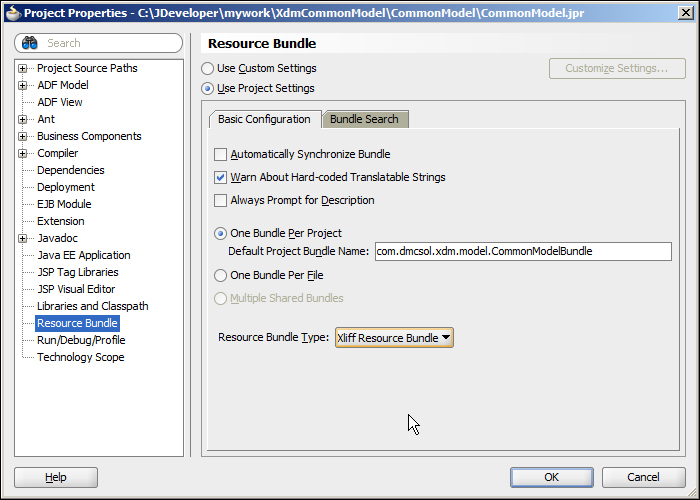Open Help for this dialog
700x500 pixels.
pos(56,477)
